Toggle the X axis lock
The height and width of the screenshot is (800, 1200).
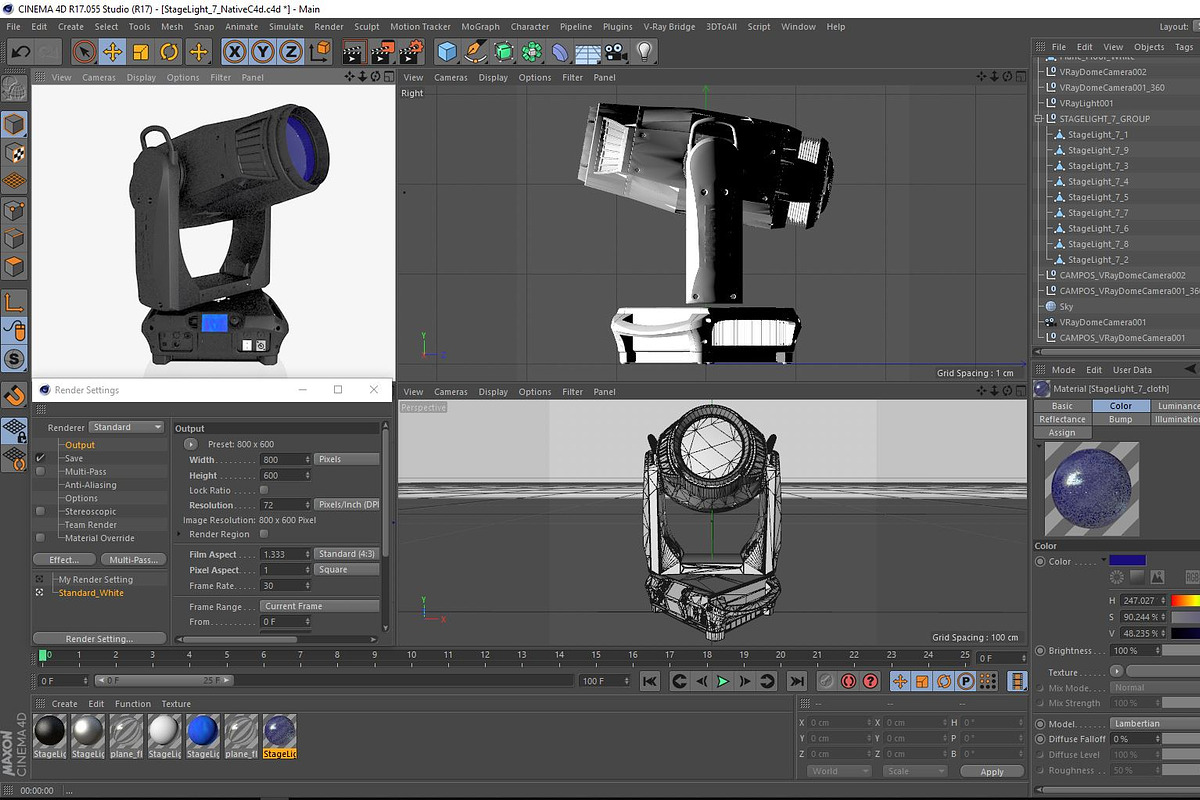pyautogui.click(x=235, y=51)
